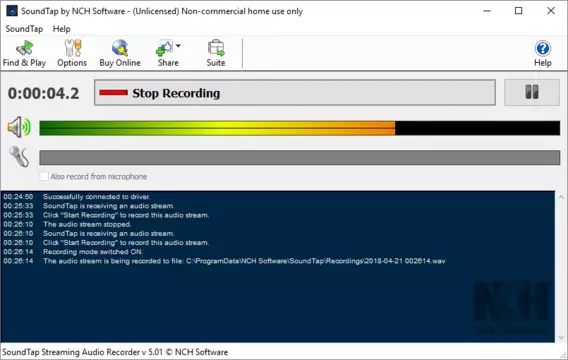Expand the Share dropdown arrow

coord(178,46)
